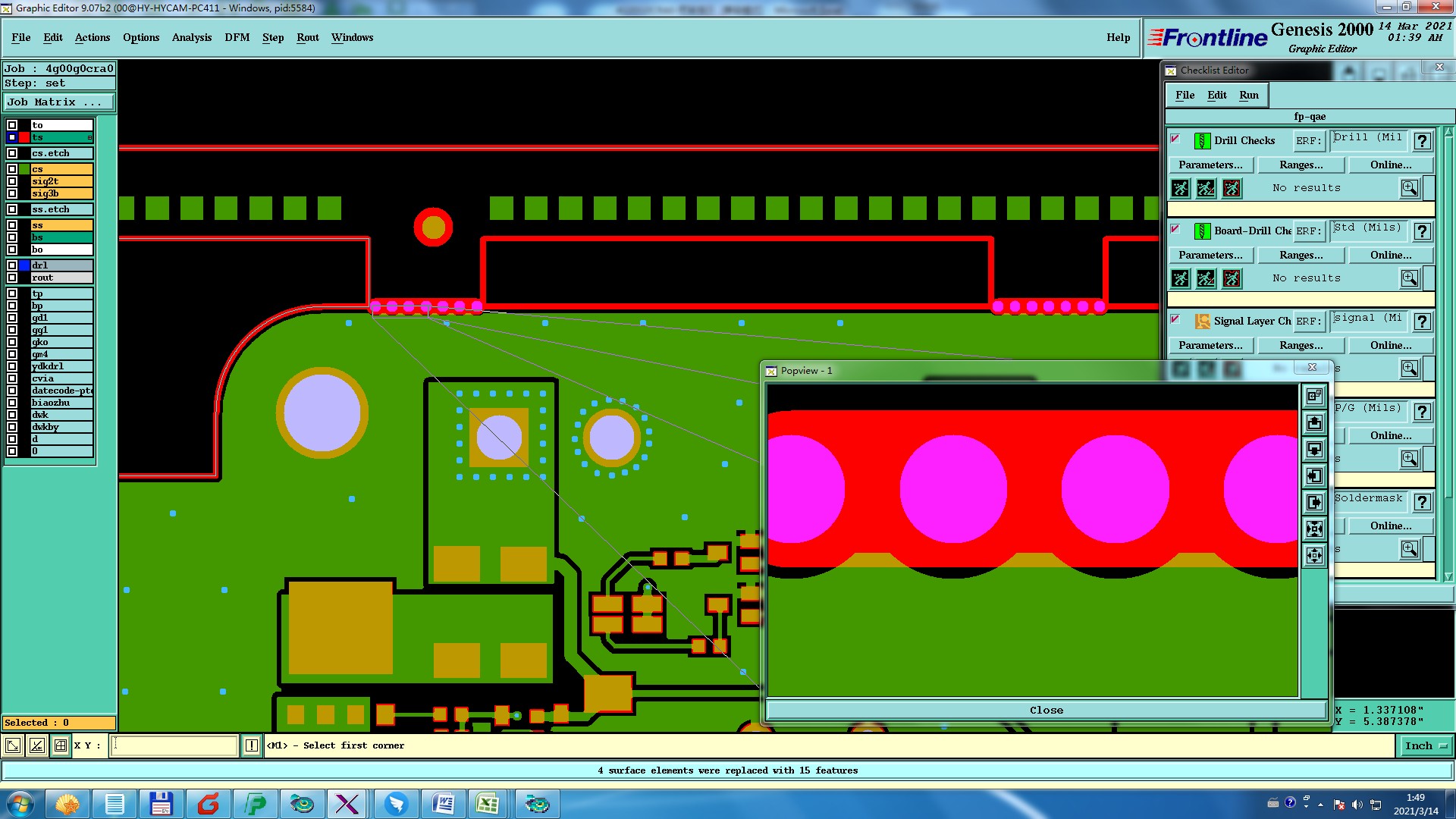Viewport: 1456px width, 819px height.
Task: Open the DFM menu
Action: (237, 37)
